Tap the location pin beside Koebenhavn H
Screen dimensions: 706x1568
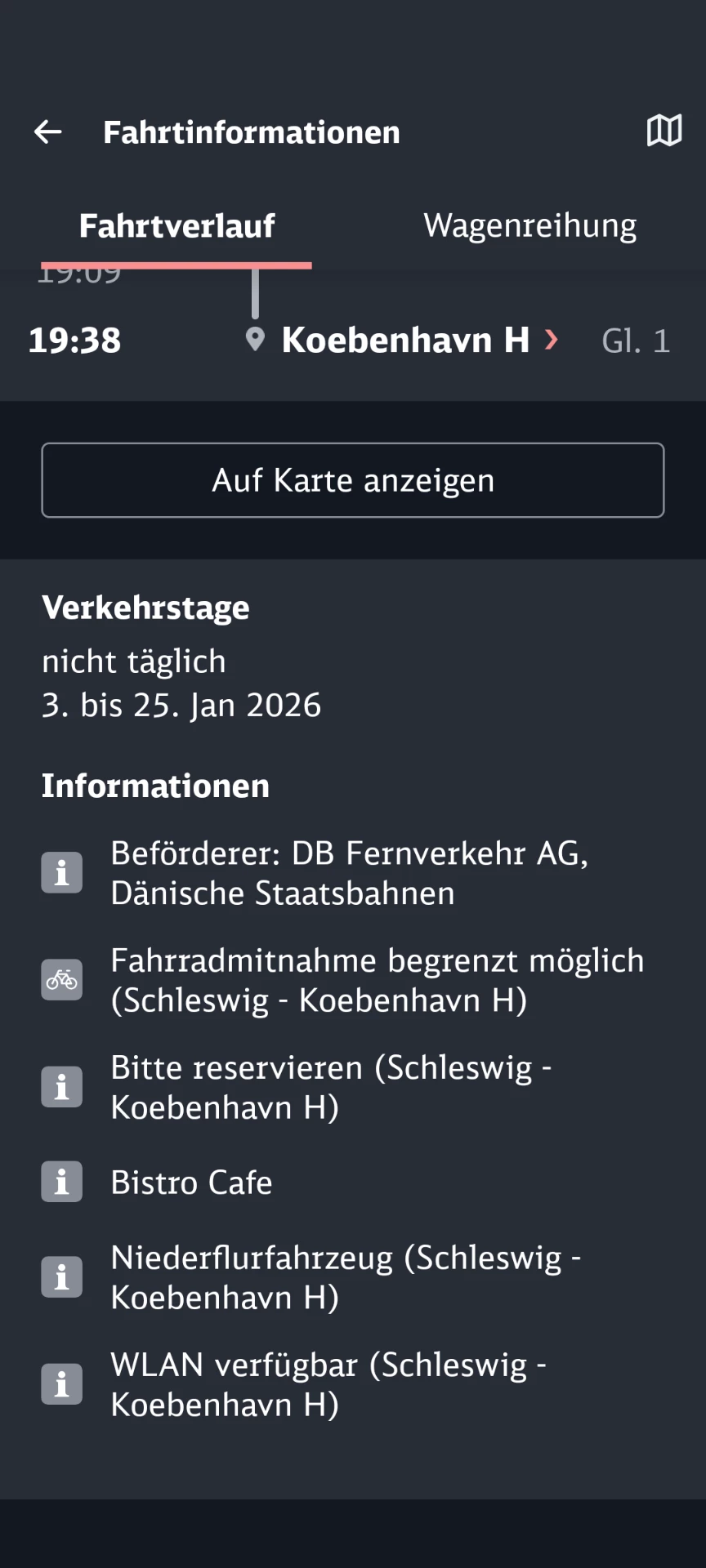[255, 339]
